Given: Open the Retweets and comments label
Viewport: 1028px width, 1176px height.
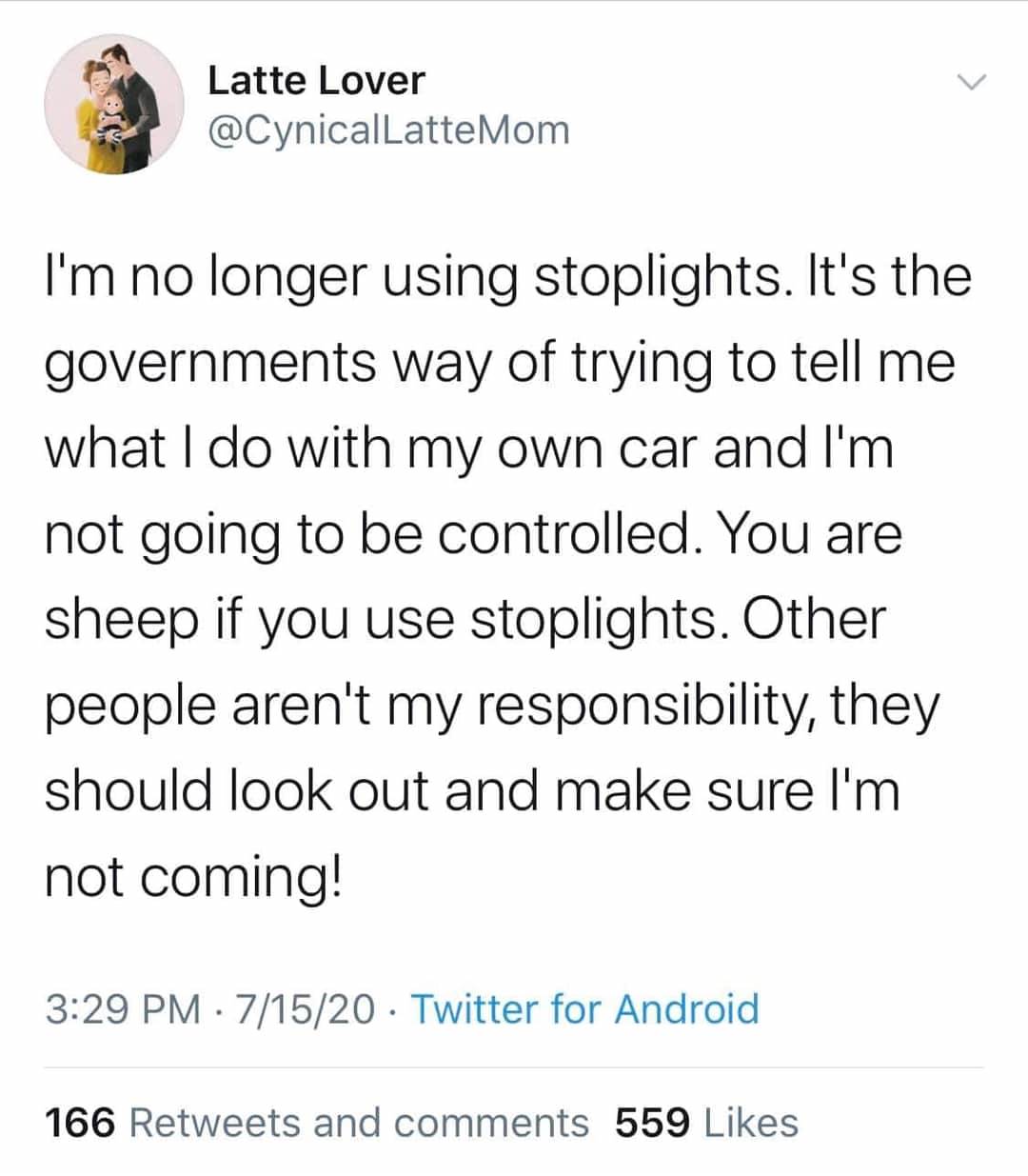Looking at the screenshot, I should click(x=359, y=1122).
